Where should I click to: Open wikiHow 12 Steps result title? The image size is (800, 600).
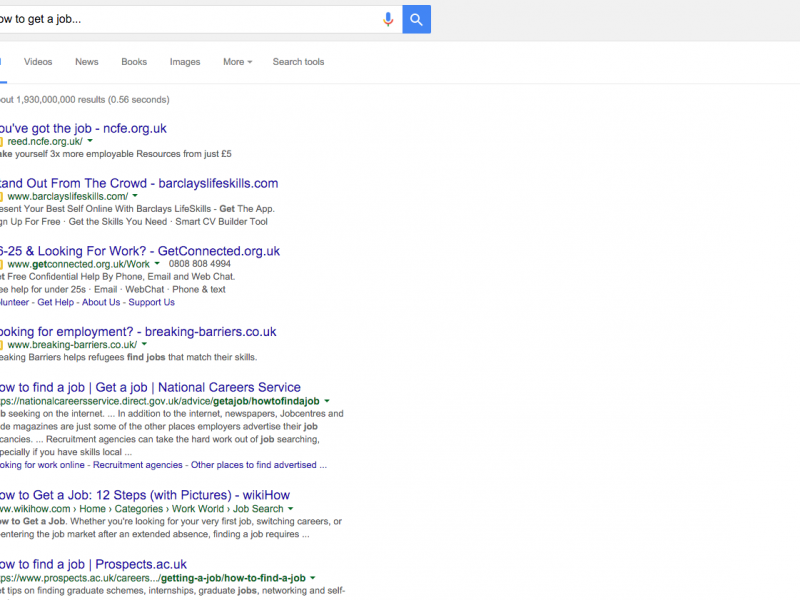coord(144,495)
